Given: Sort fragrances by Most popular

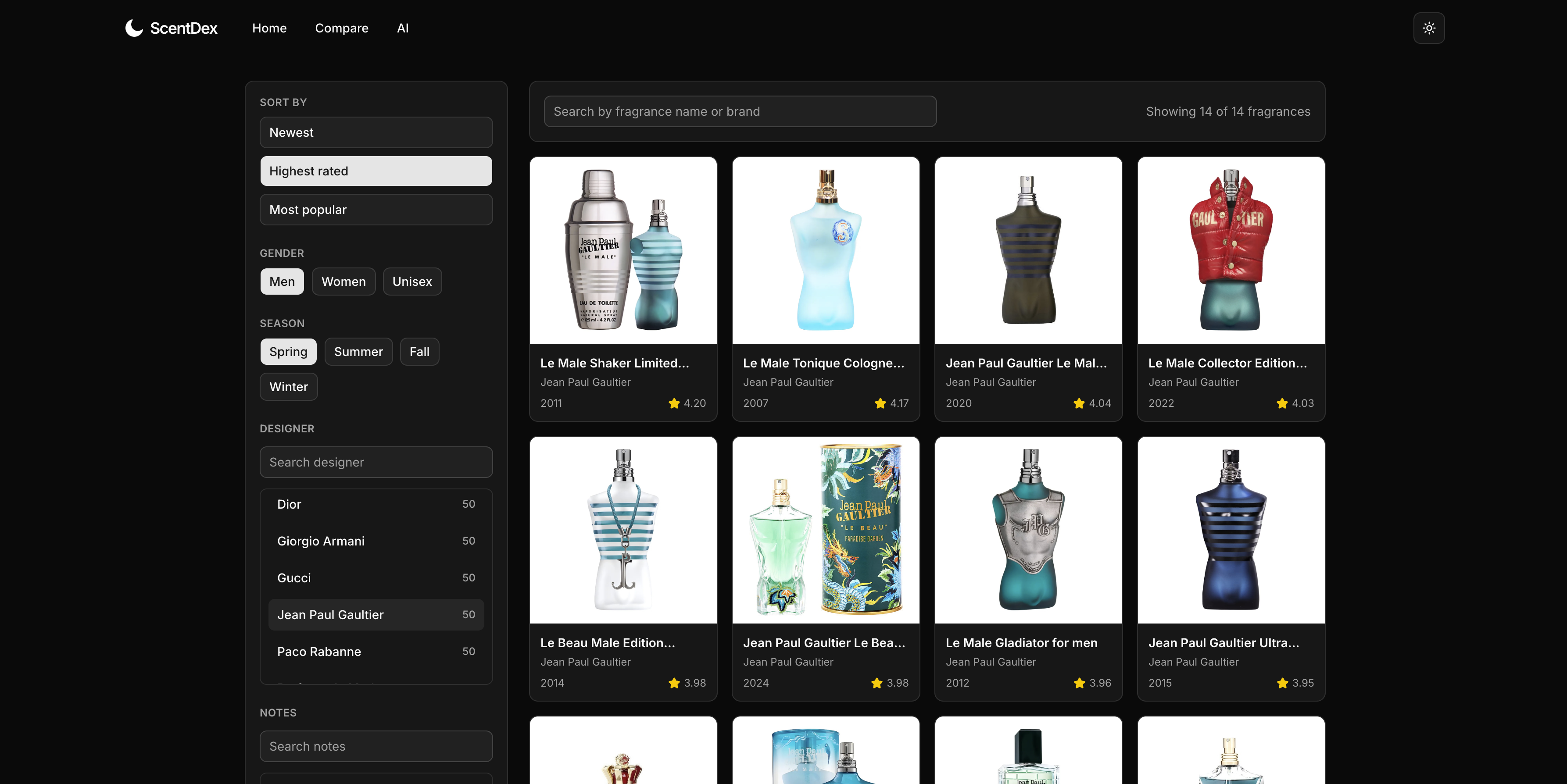Looking at the screenshot, I should click(376, 210).
